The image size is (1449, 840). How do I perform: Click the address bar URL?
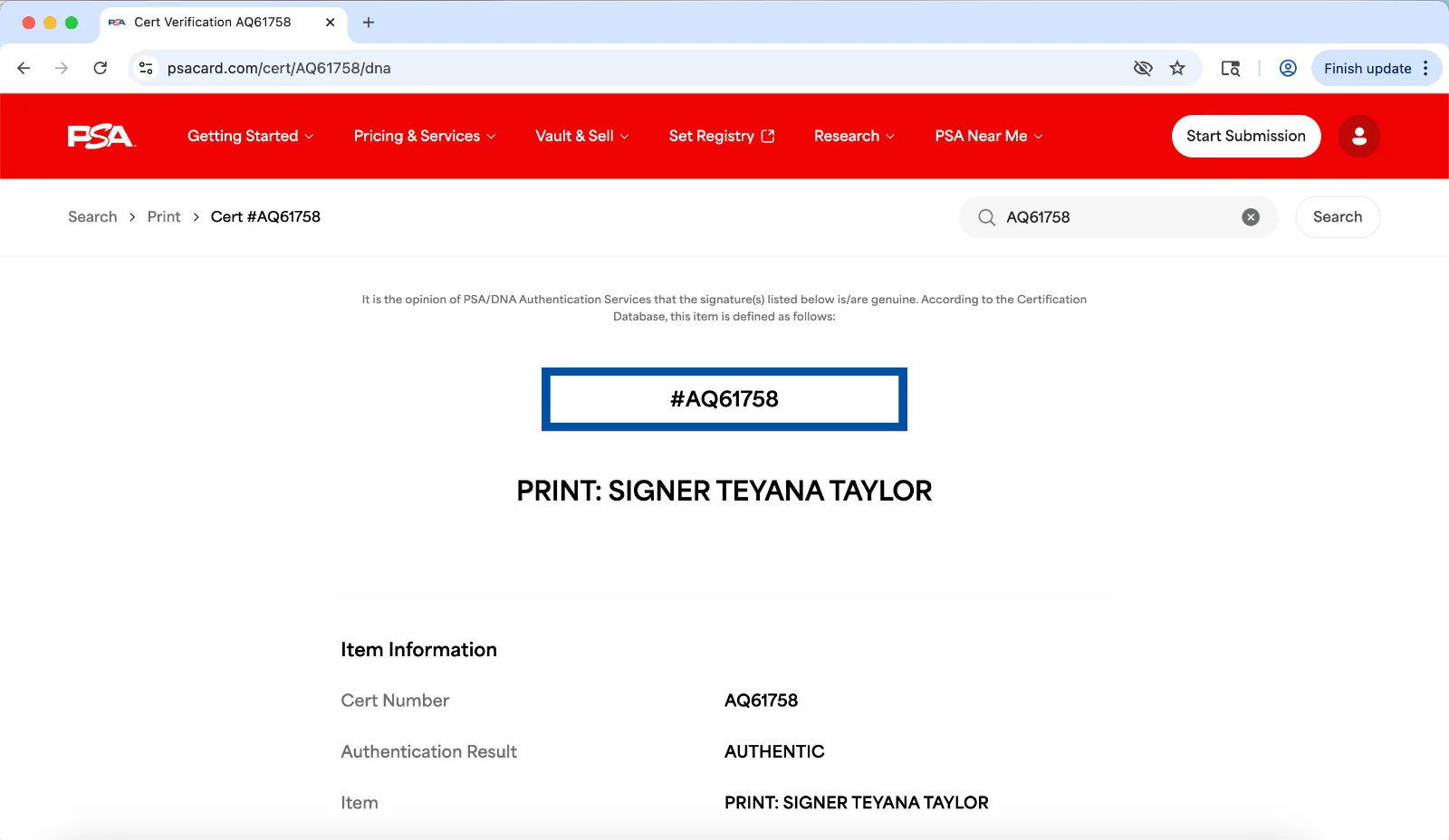[x=279, y=68]
